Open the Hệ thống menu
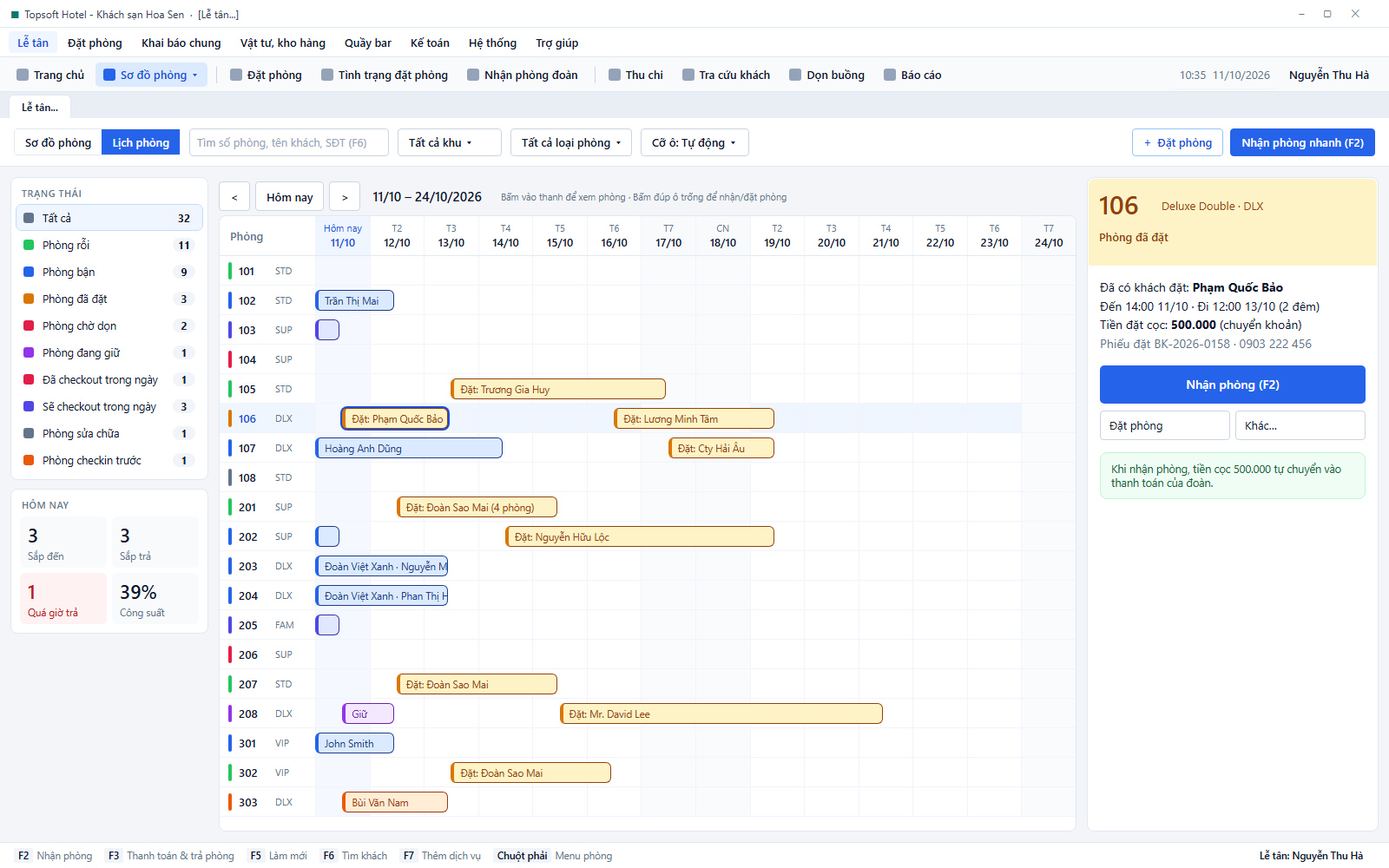This screenshot has height=868, width=1389. click(492, 43)
